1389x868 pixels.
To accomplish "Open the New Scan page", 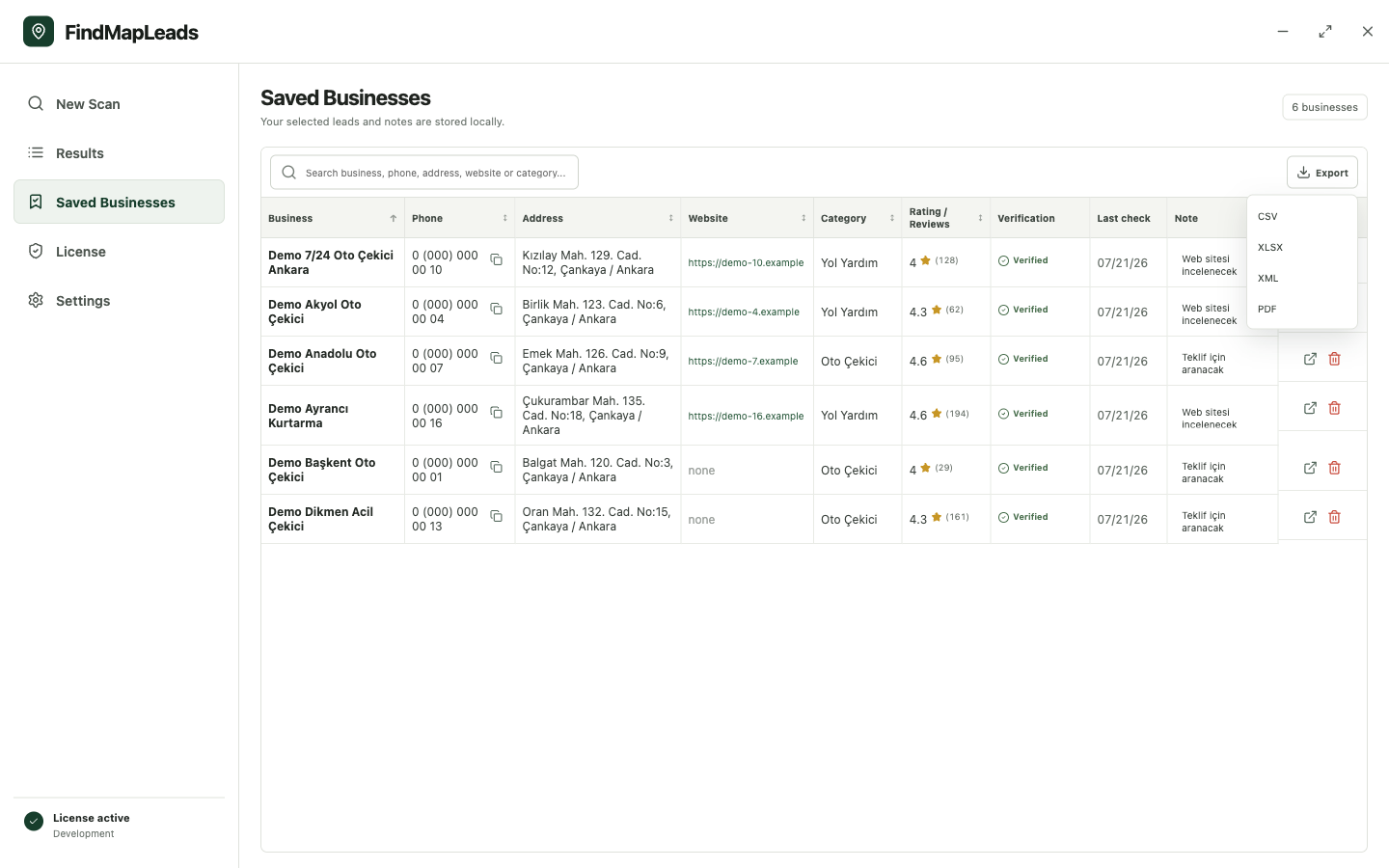I will point(119,104).
